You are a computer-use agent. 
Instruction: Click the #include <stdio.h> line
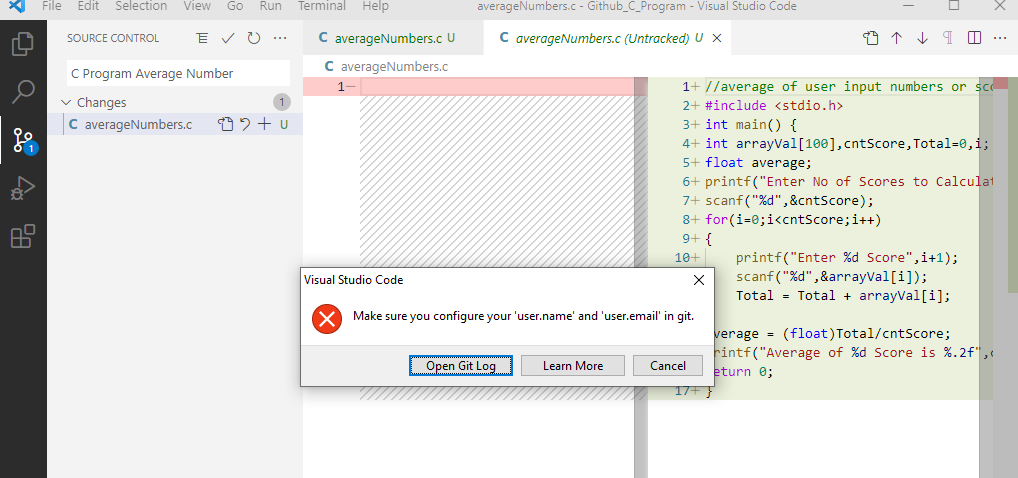pyautogui.click(x=774, y=106)
